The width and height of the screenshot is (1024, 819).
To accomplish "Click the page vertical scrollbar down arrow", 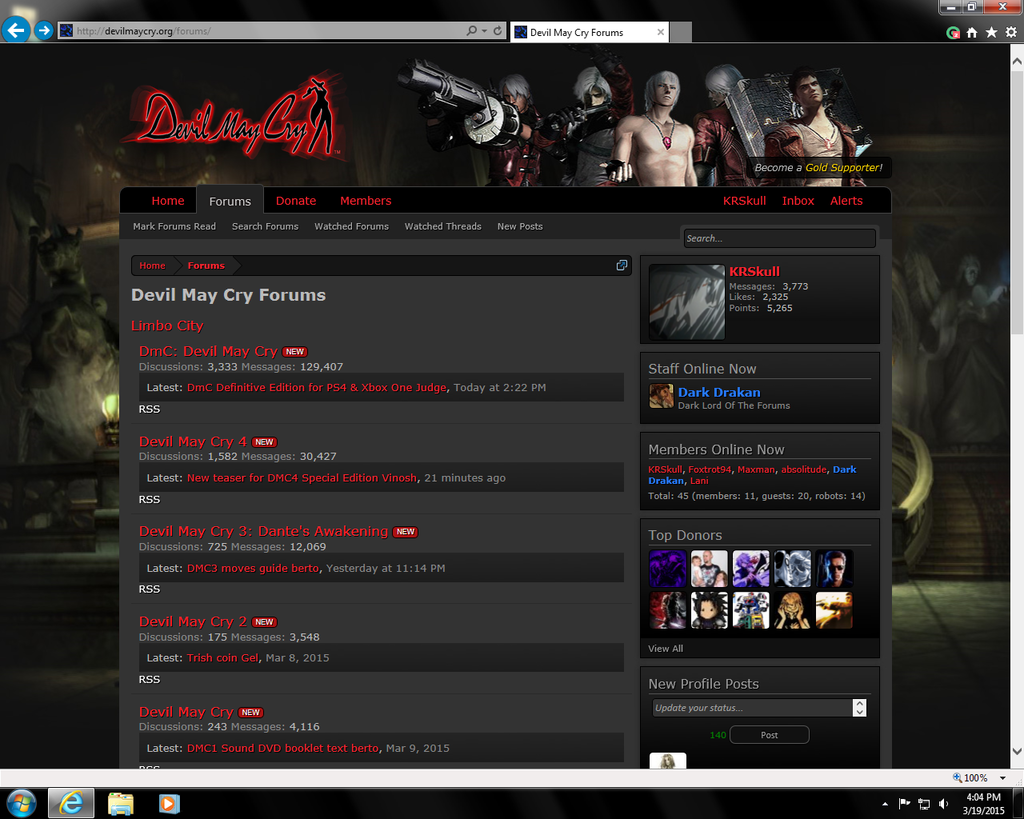I will tap(1016, 752).
